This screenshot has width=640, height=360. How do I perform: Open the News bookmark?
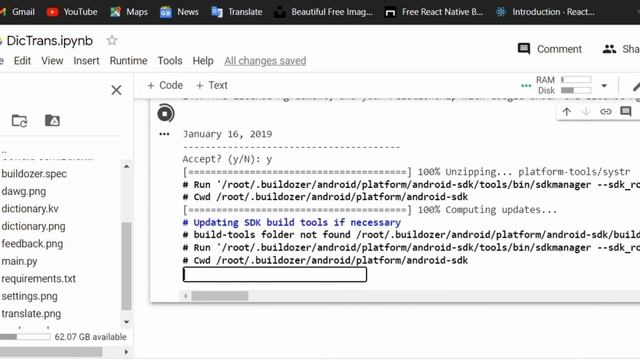[179, 12]
